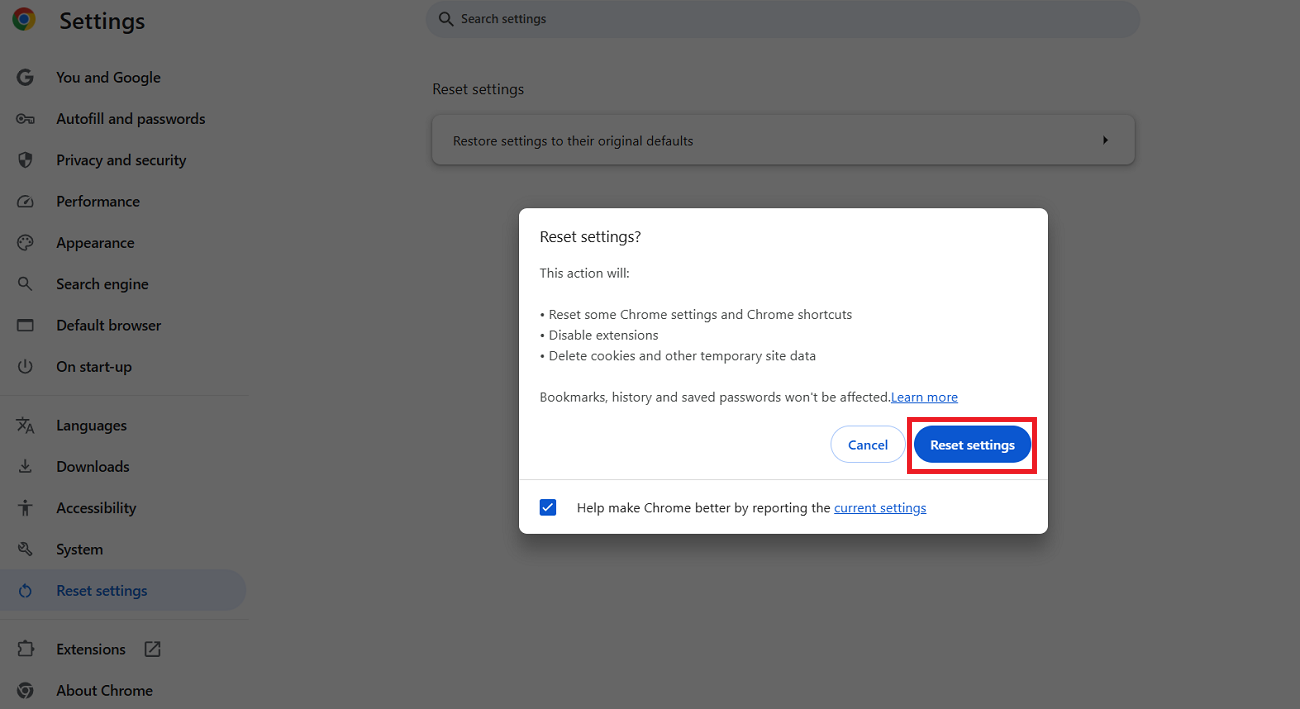Open the Default browser page
Viewport: 1300px width, 709px height.
(x=108, y=325)
